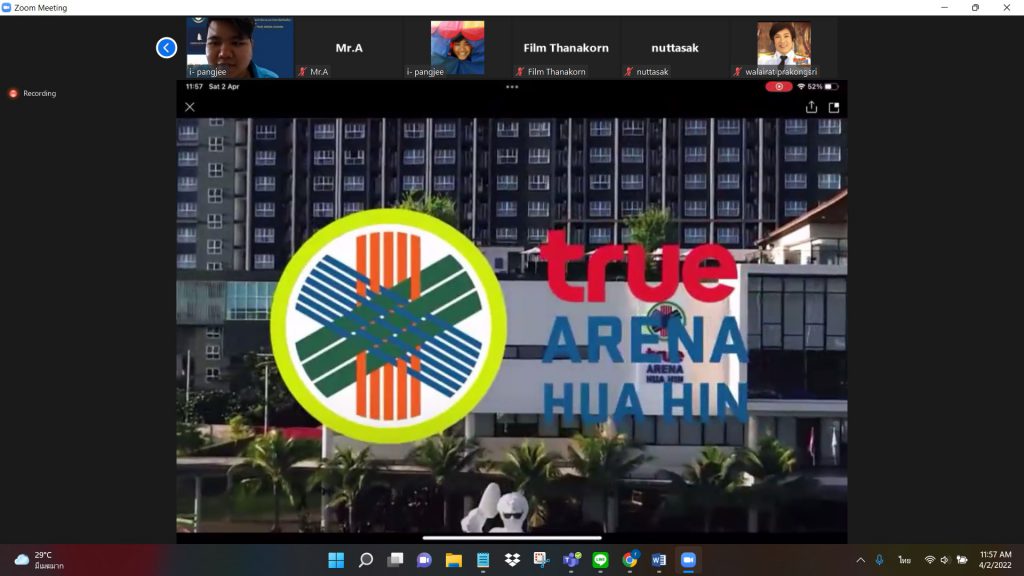Image resolution: width=1024 pixels, height=576 pixels.
Task: Click muted microphone icon beside Film Thanakorn label
Action: tap(520, 72)
